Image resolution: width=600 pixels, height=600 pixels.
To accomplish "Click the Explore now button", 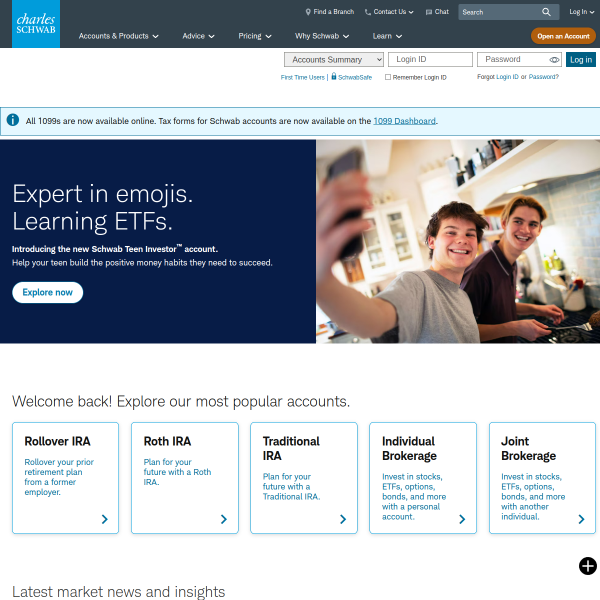I will (x=47, y=292).
